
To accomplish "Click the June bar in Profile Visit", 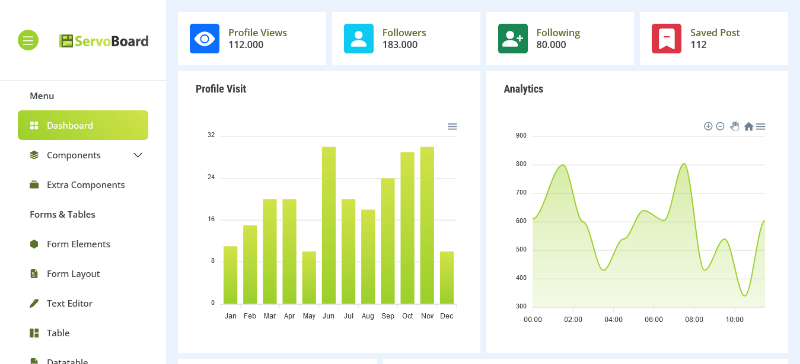I will 329,226.
